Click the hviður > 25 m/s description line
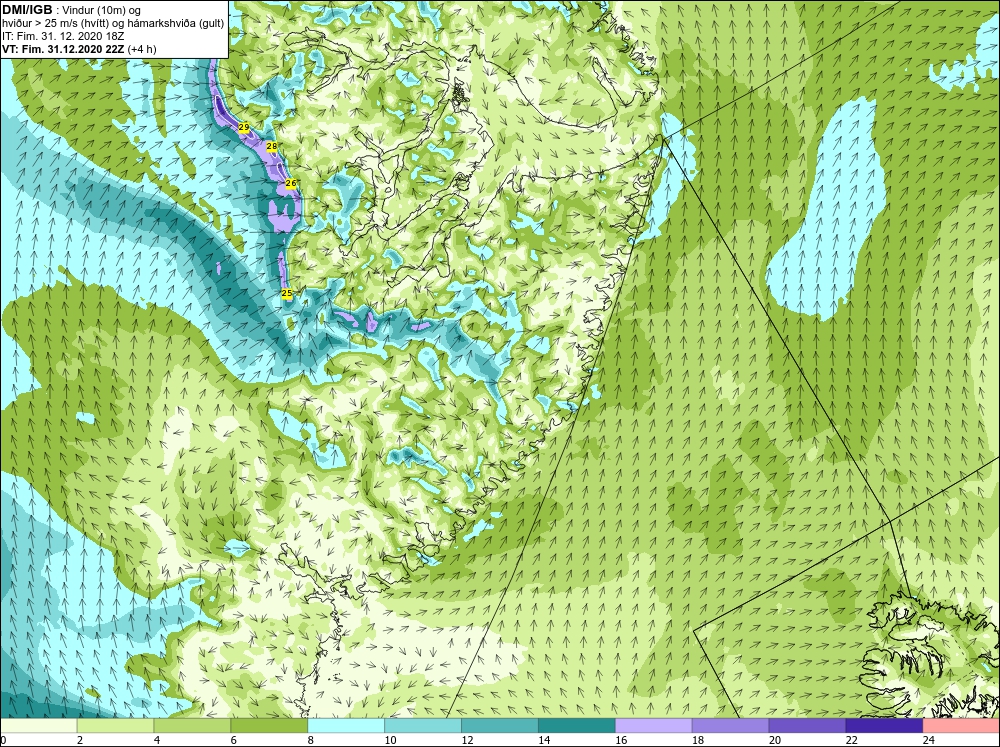The height and width of the screenshot is (747, 1000). [x=113, y=24]
